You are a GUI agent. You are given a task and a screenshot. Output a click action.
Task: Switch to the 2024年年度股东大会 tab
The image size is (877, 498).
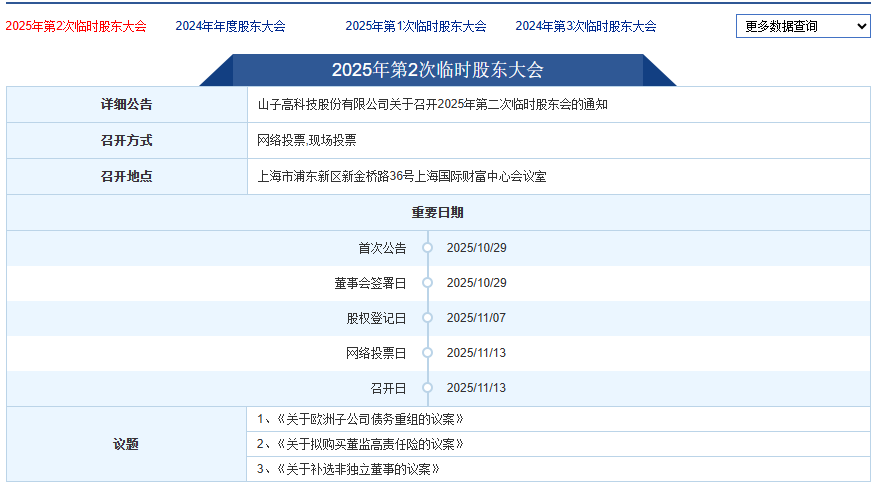click(x=230, y=26)
